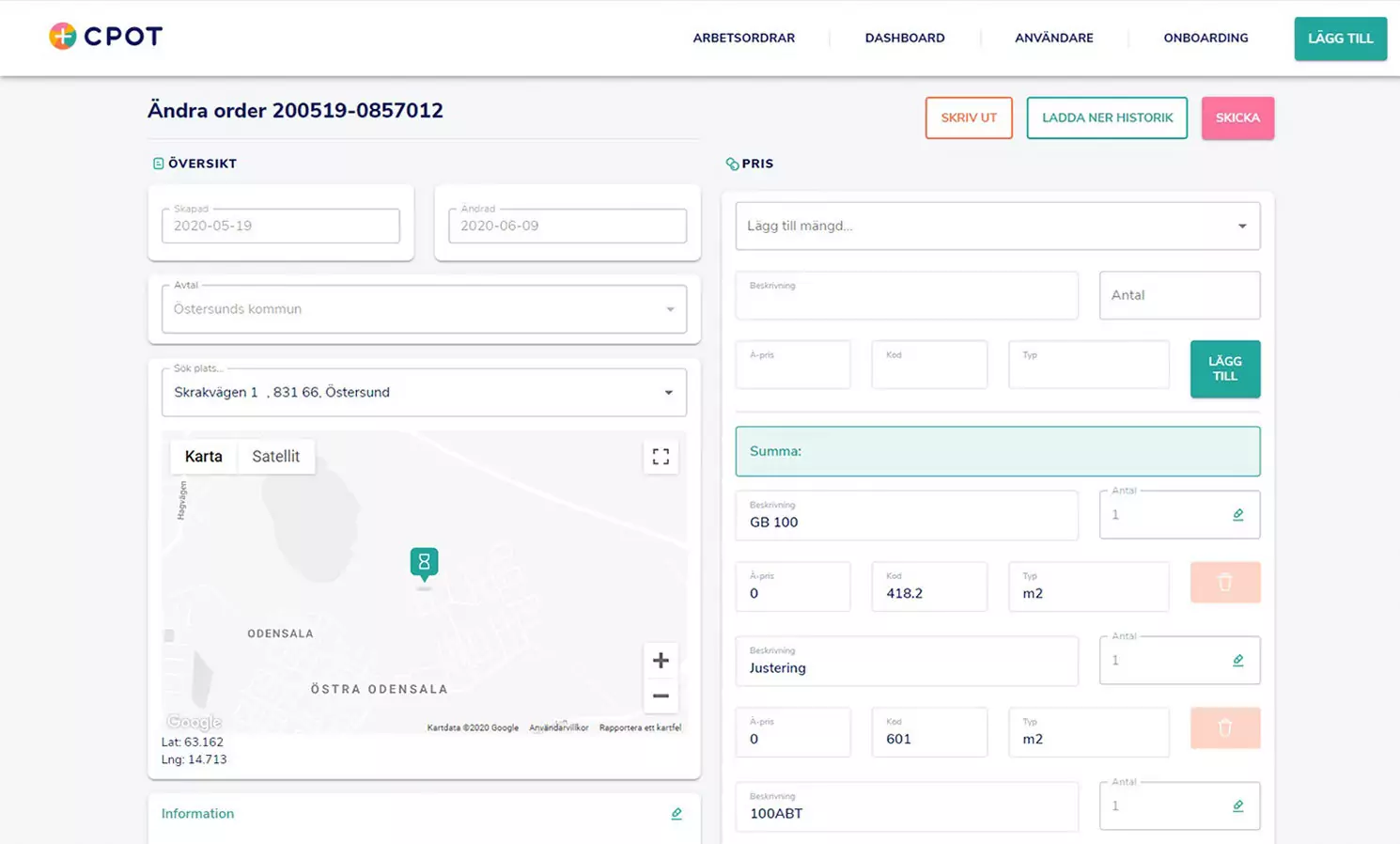
Task: Click the teal map location marker
Action: tap(424, 563)
